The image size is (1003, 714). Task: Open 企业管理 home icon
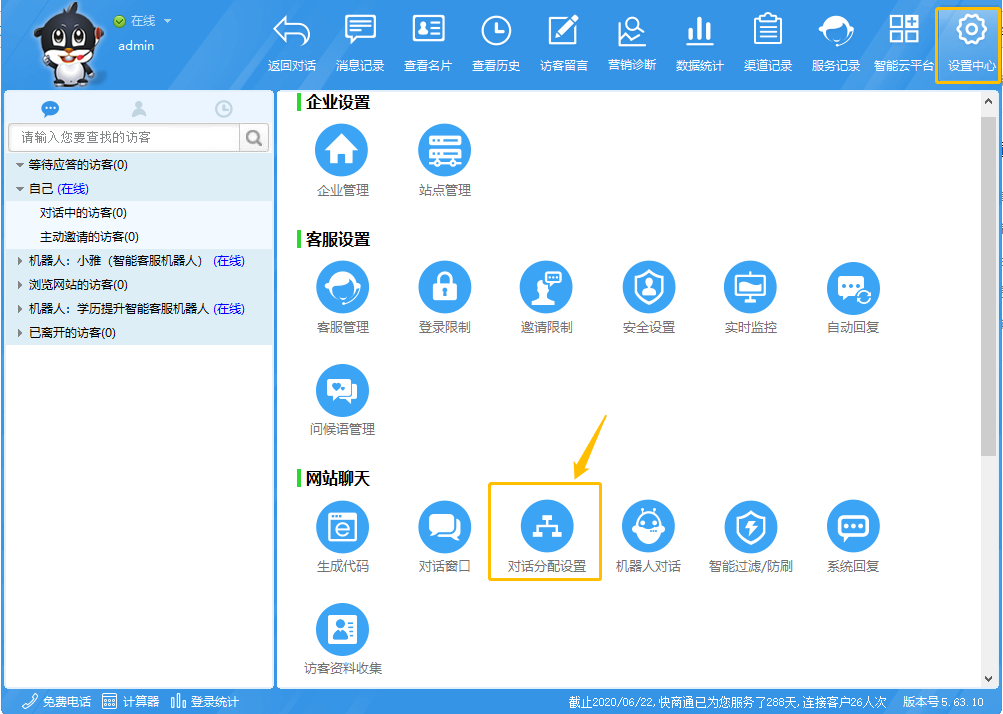(x=342, y=151)
